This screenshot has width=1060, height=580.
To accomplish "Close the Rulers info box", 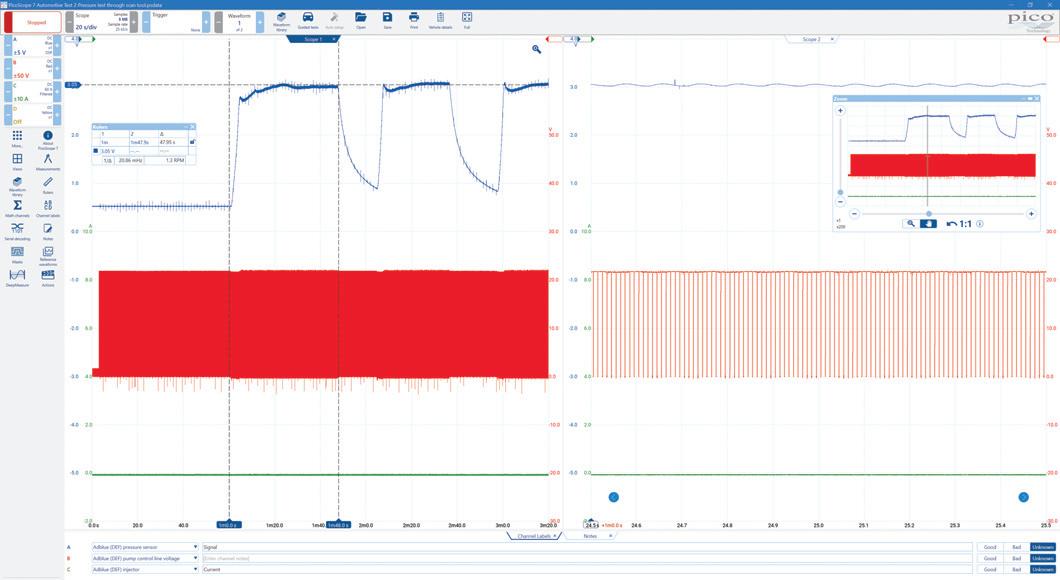I will click(x=193, y=126).
